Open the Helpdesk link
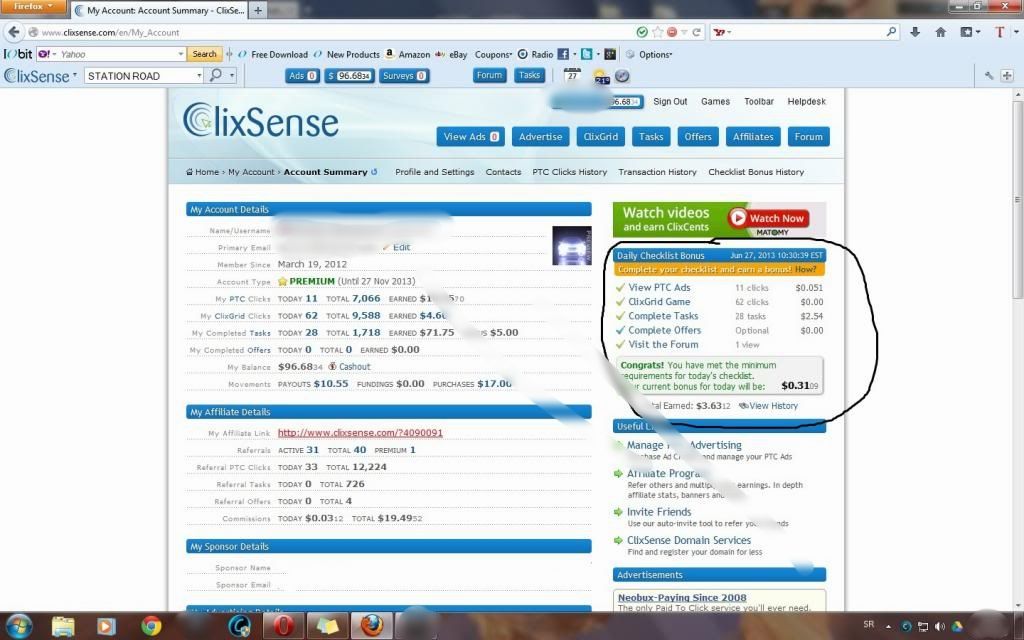 pos(807,101)
